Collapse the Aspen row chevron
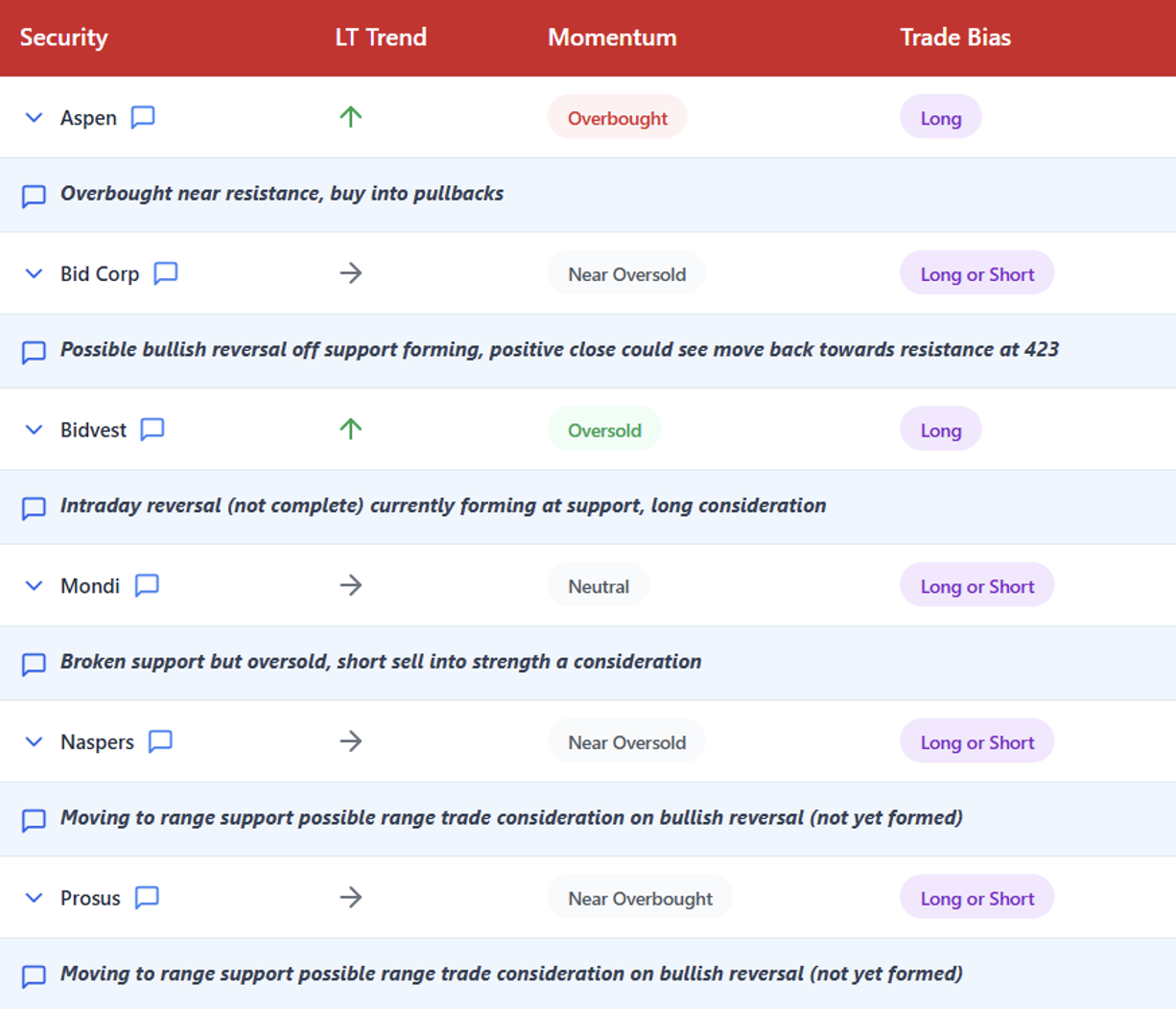The image size is (1176, 1009). pos(34,118)
